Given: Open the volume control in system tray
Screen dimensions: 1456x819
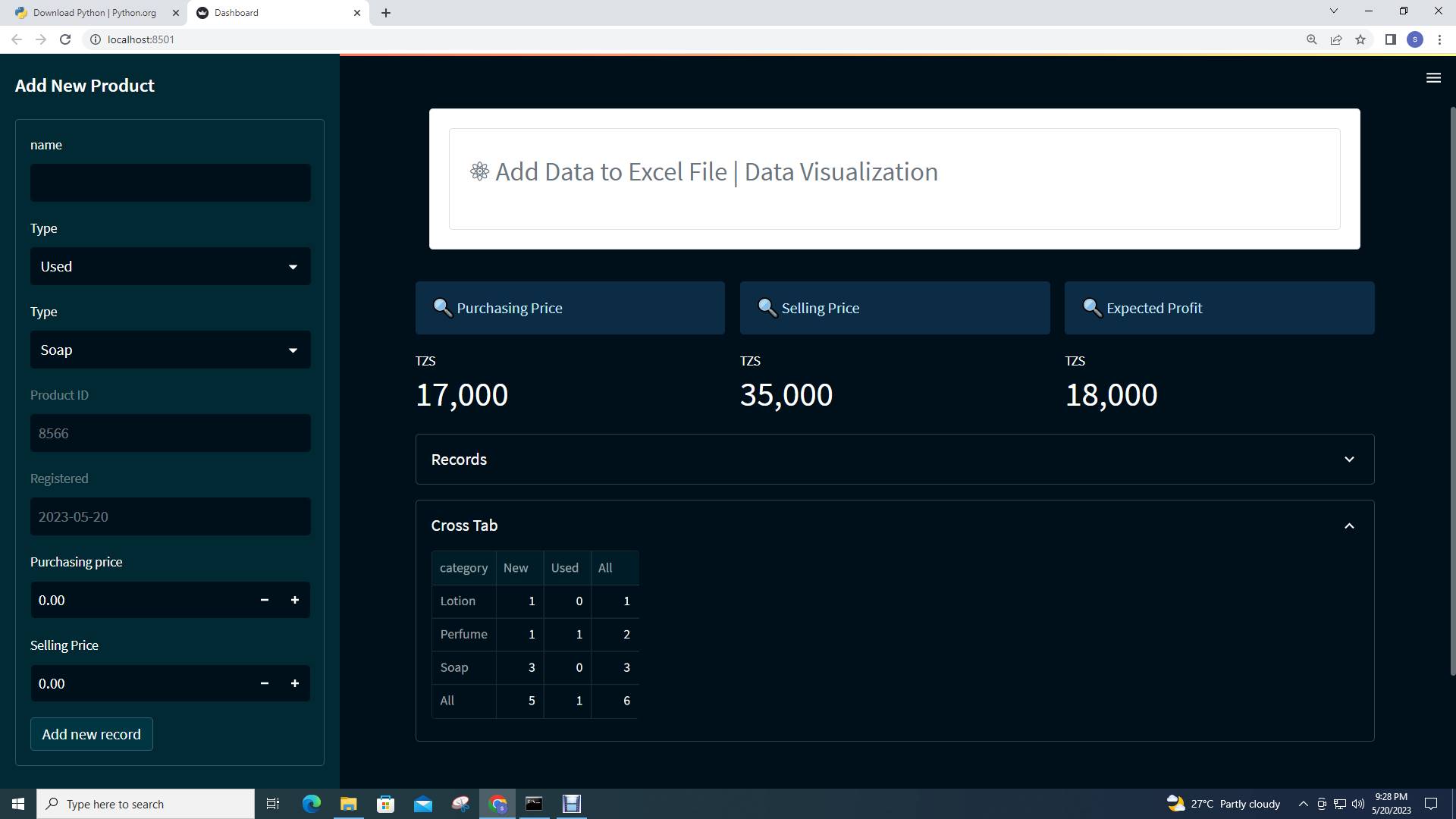Looking at the screenshot, I should coord(1357,803).
